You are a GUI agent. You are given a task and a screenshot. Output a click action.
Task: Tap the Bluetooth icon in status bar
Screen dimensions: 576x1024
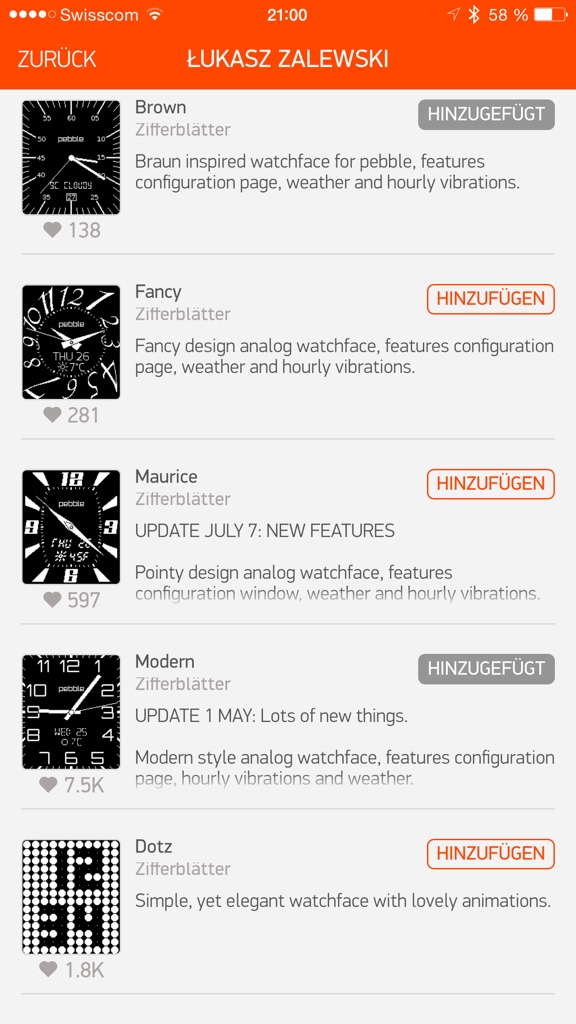click(474, 15)
